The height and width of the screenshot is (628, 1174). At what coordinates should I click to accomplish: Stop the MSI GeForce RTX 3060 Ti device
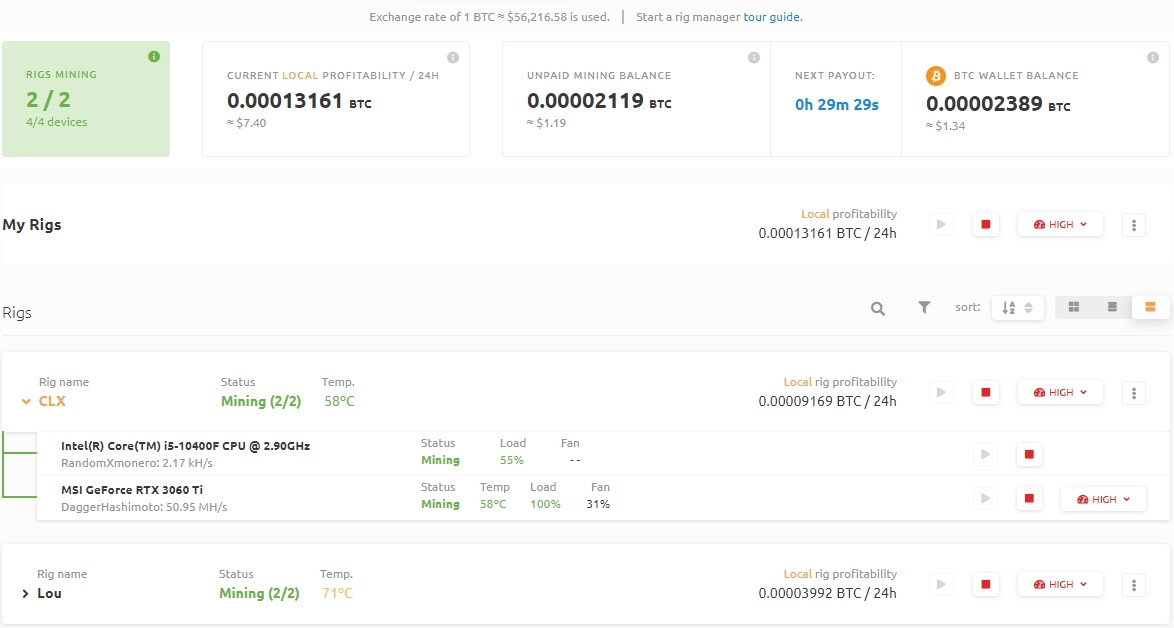1029,499
